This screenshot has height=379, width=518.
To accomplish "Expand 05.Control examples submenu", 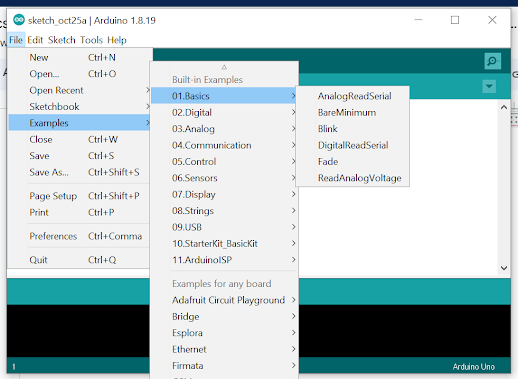I will [224, 161].
